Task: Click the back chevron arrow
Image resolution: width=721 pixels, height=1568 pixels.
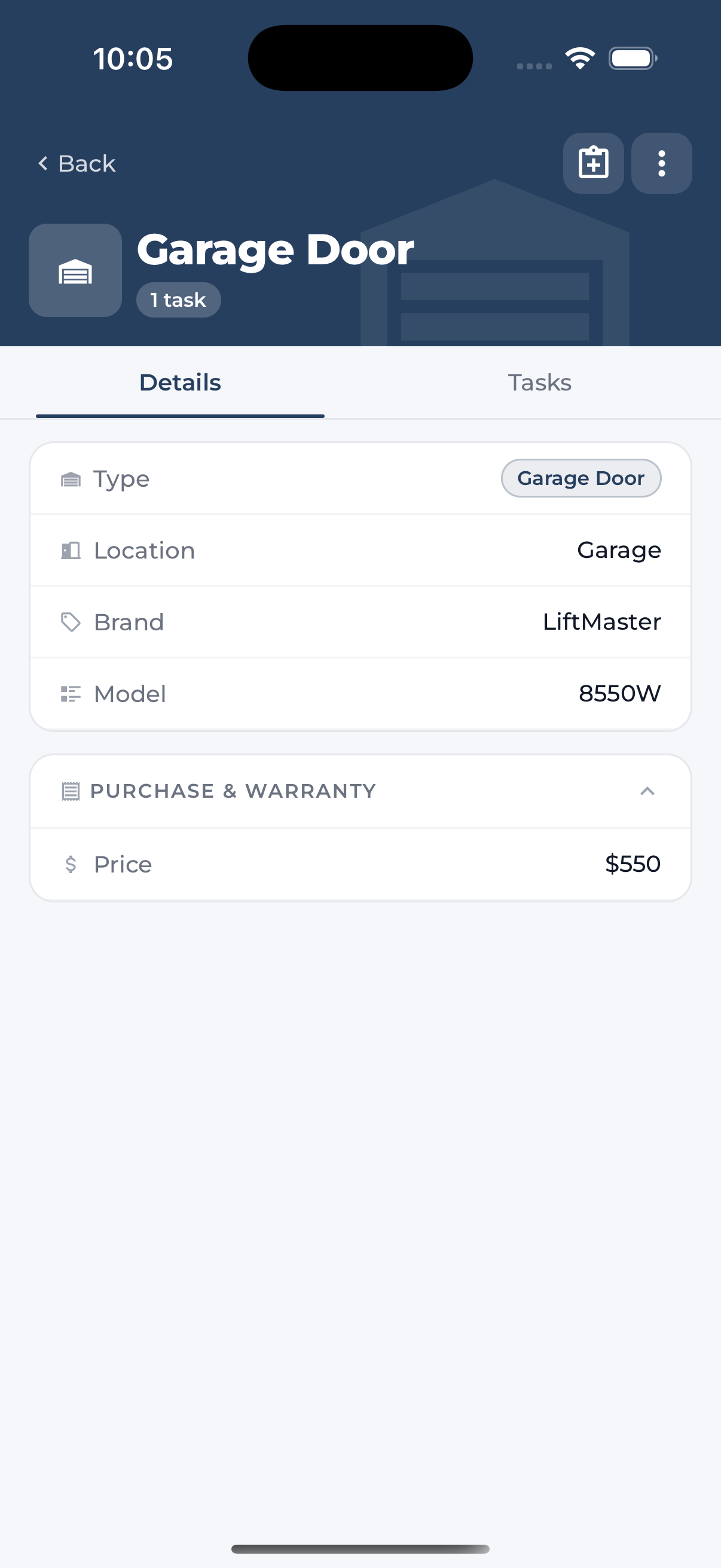Action: pyautogui.click(x=43, y=163)
